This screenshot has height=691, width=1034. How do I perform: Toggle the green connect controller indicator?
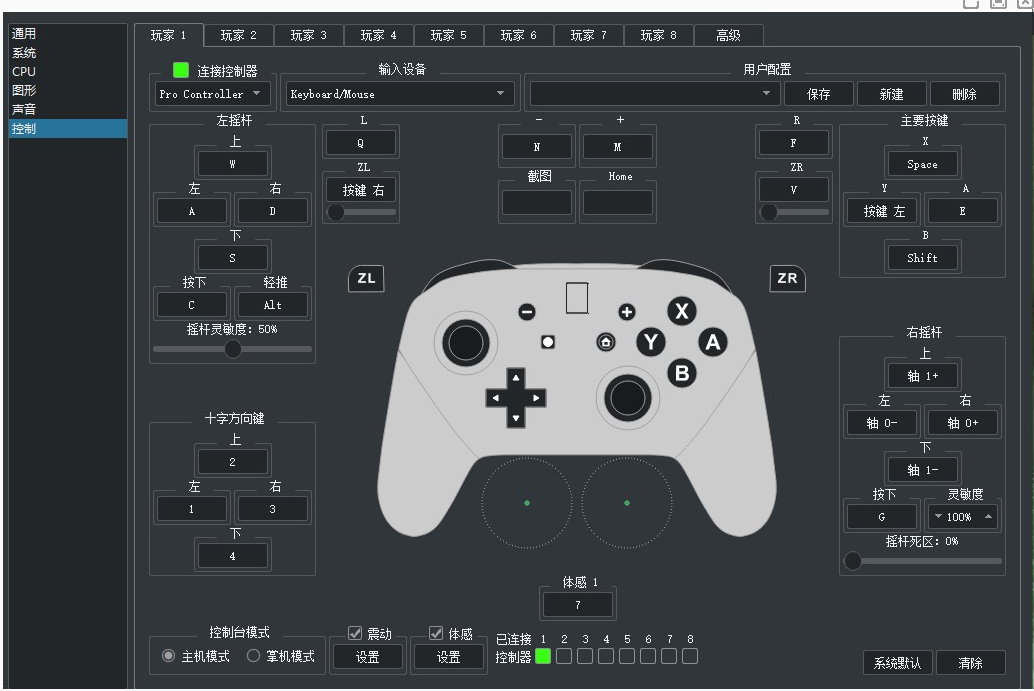181,70
